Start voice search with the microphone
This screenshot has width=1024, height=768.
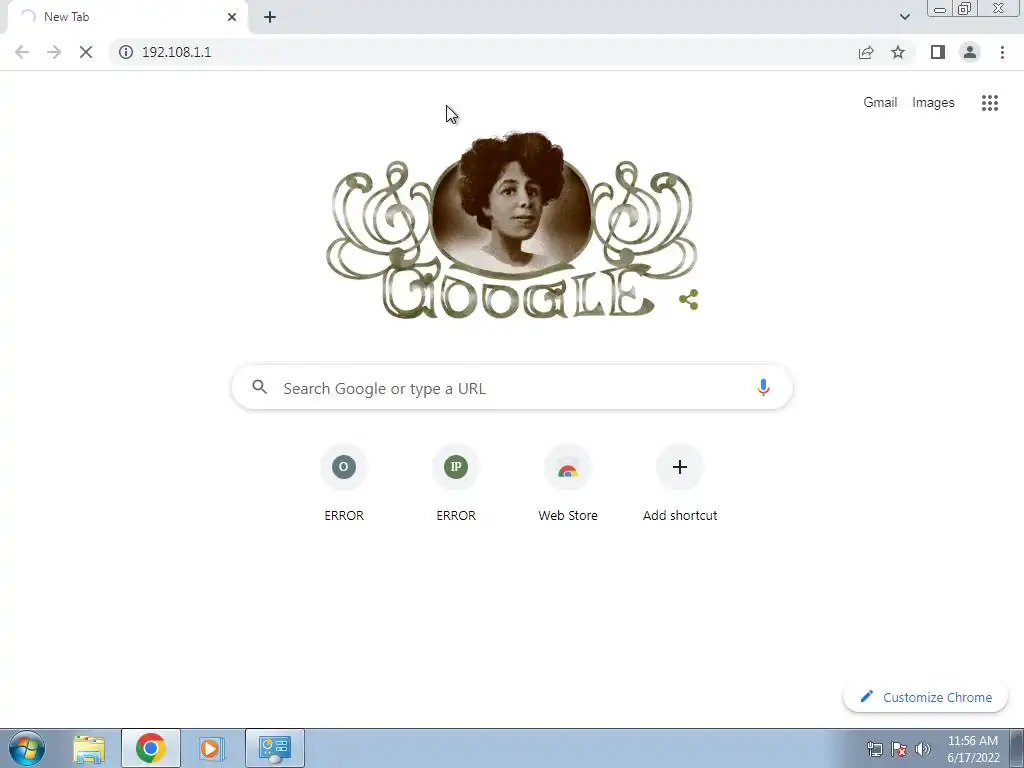(763, 388)
